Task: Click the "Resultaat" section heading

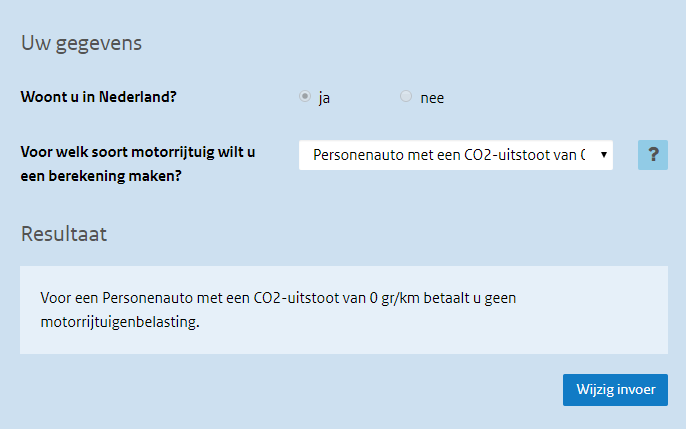Action: coord(64,234)
